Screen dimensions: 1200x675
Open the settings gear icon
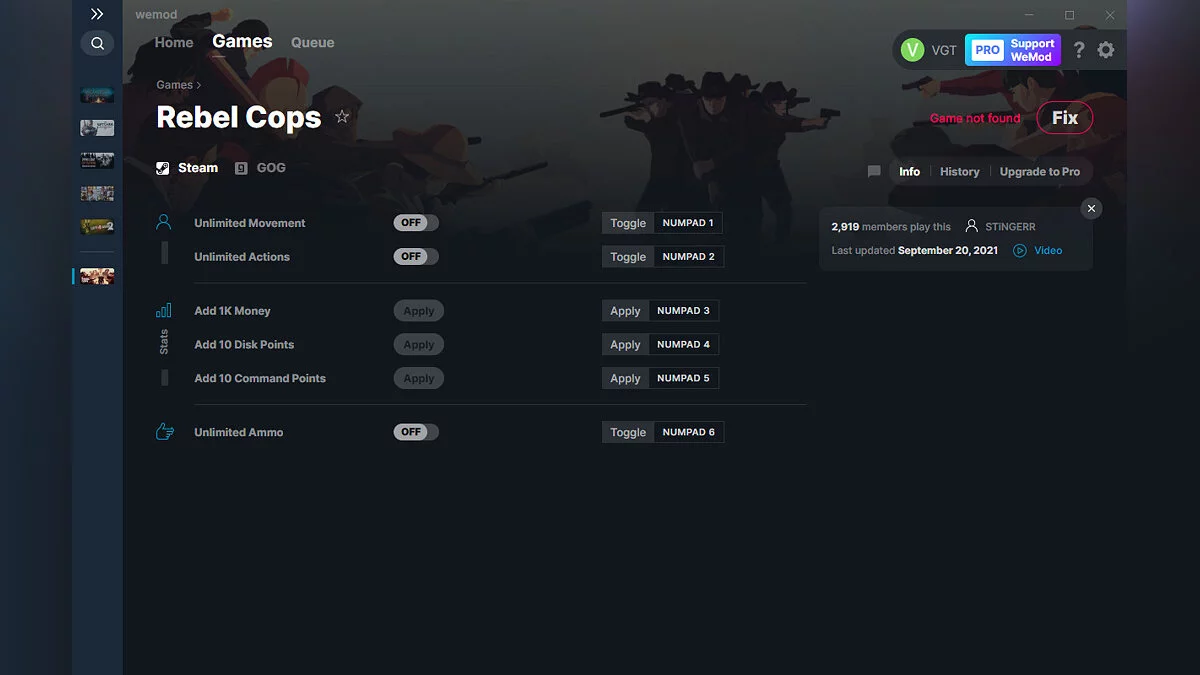(1105, 50)
